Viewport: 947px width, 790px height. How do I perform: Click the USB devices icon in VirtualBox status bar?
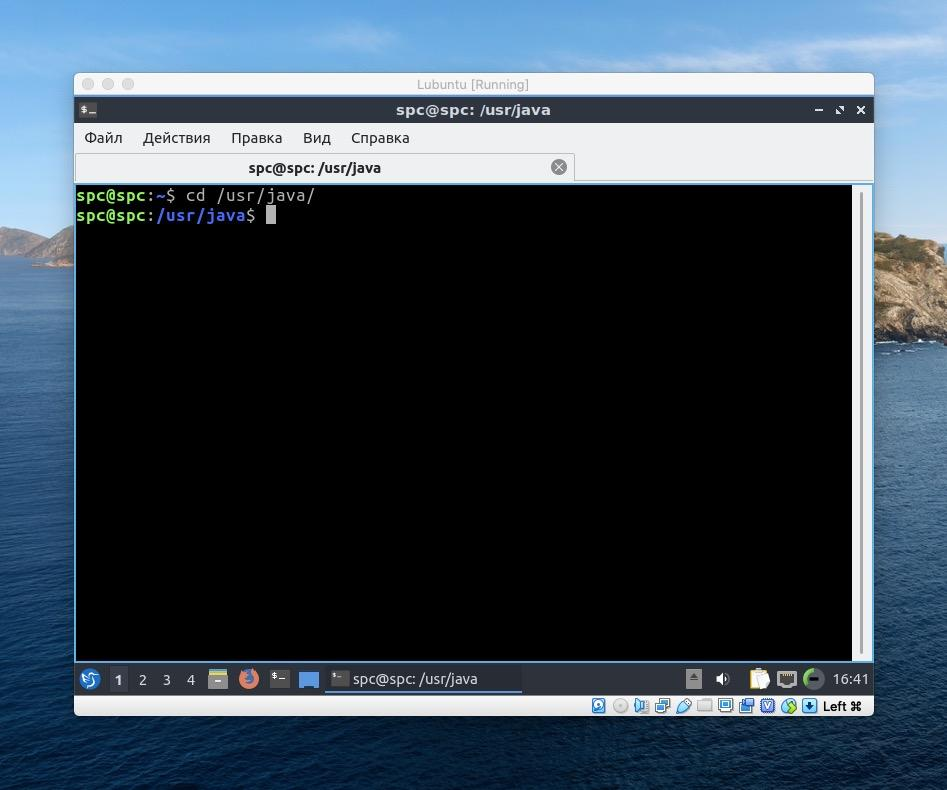coord(684,706)
